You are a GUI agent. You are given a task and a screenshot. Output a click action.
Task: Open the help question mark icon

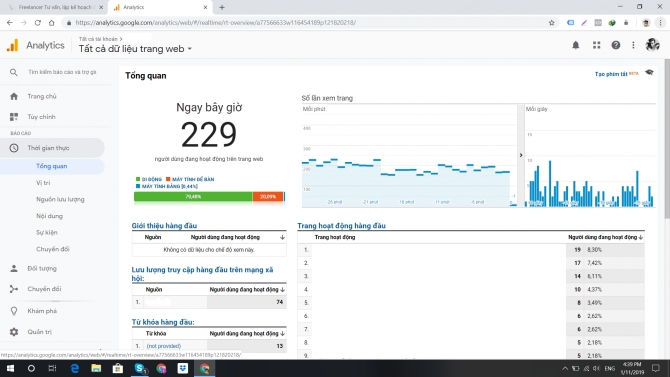coord(616,45)
